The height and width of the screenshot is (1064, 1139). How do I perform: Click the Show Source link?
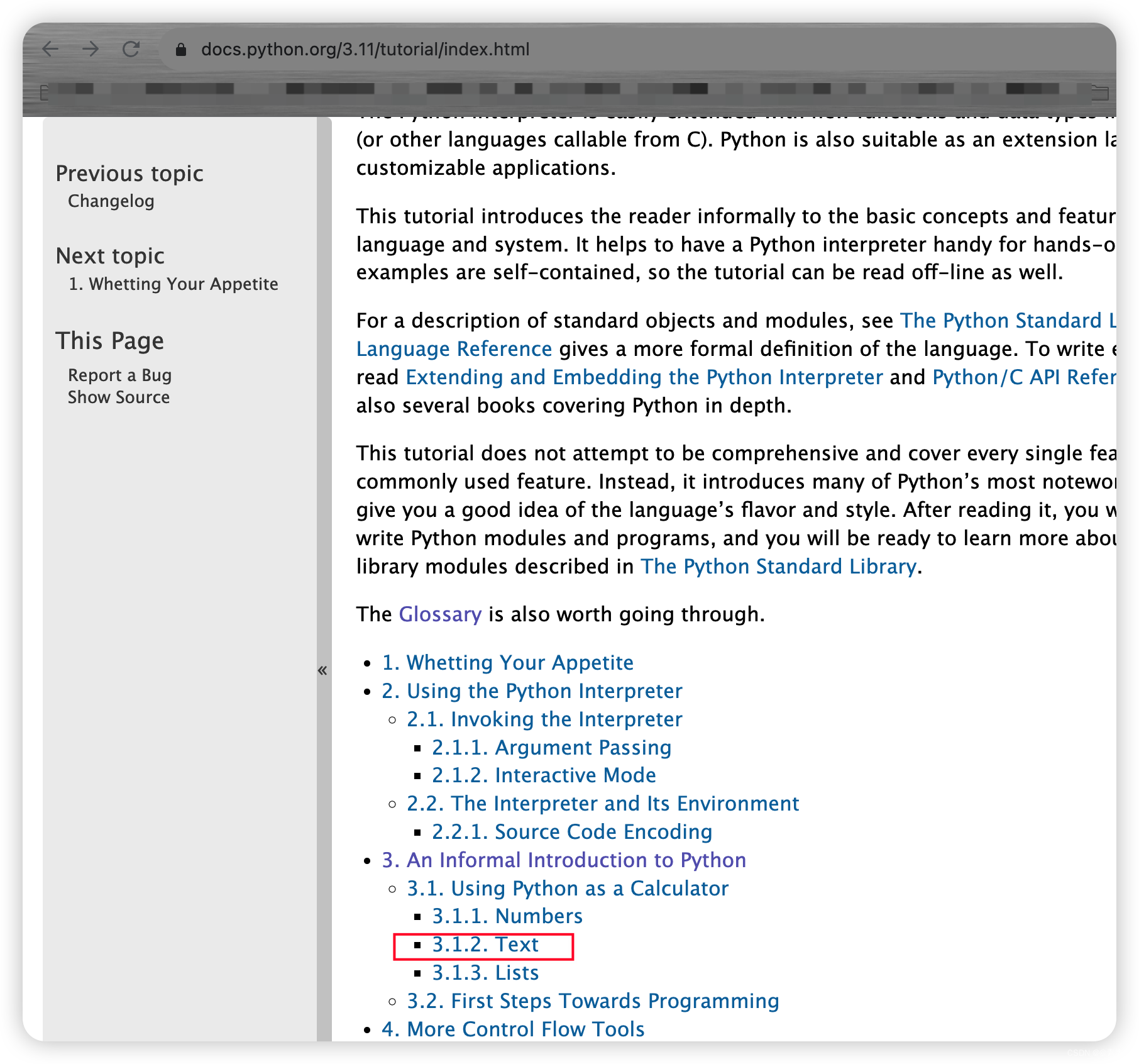coord(119,397)
